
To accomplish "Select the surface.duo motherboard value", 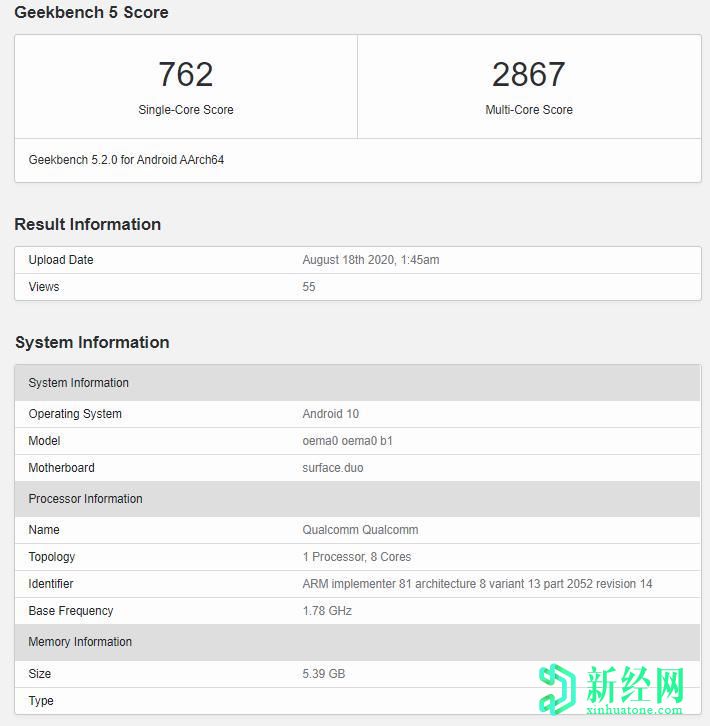I will tap(333, 468).
